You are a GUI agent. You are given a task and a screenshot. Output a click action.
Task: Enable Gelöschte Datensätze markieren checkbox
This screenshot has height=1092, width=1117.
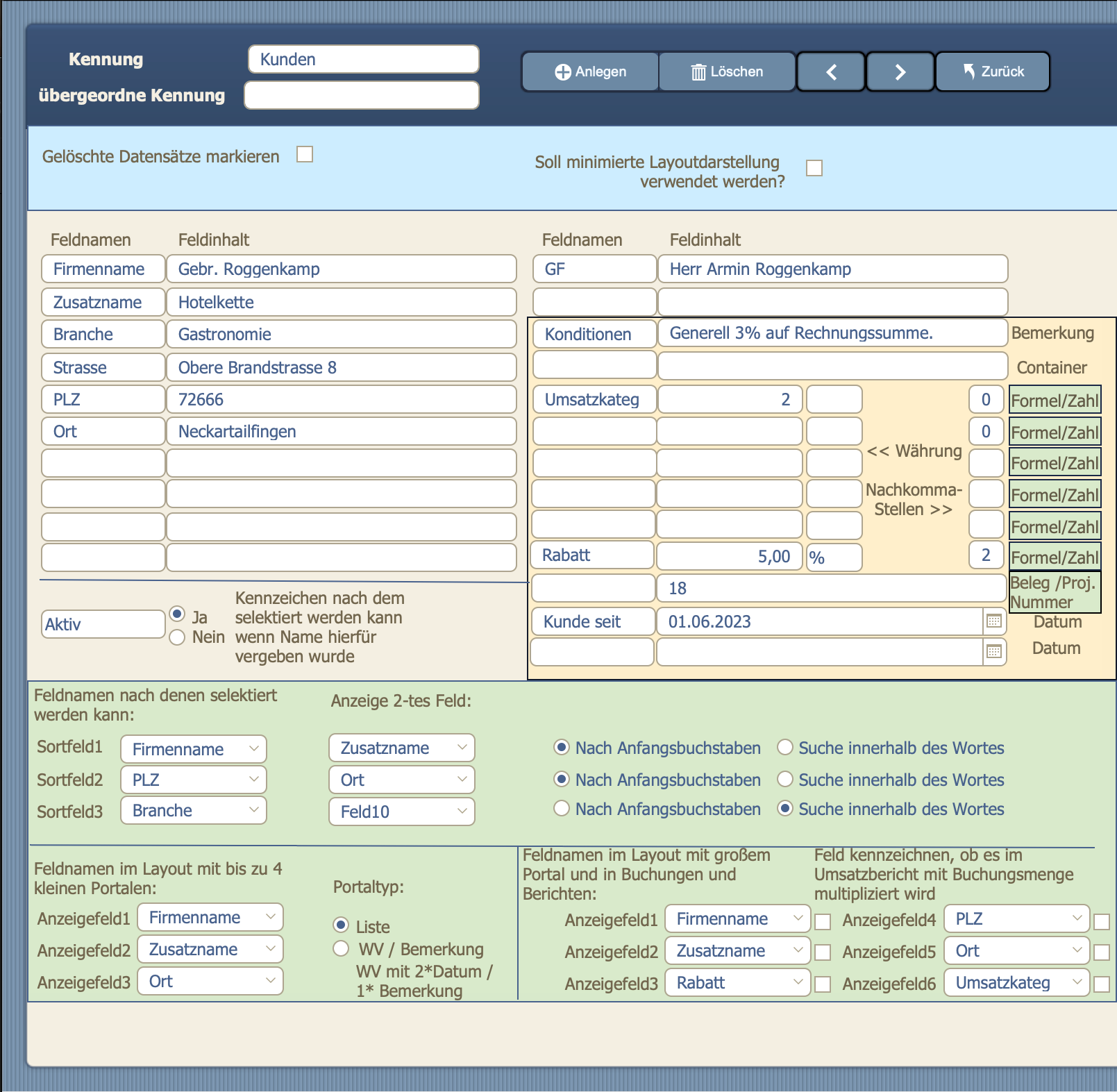pyautogui.click(x=305, y=154)
